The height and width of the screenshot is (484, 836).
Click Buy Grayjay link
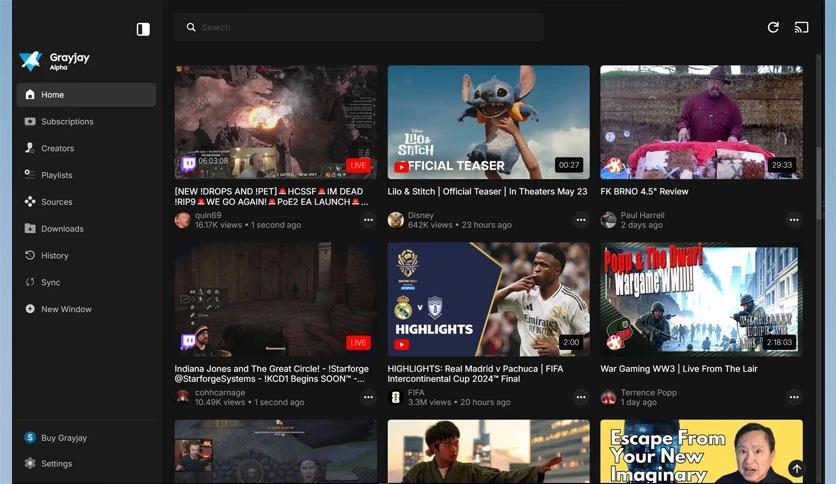pyautogui.click(x=63, y=438)
